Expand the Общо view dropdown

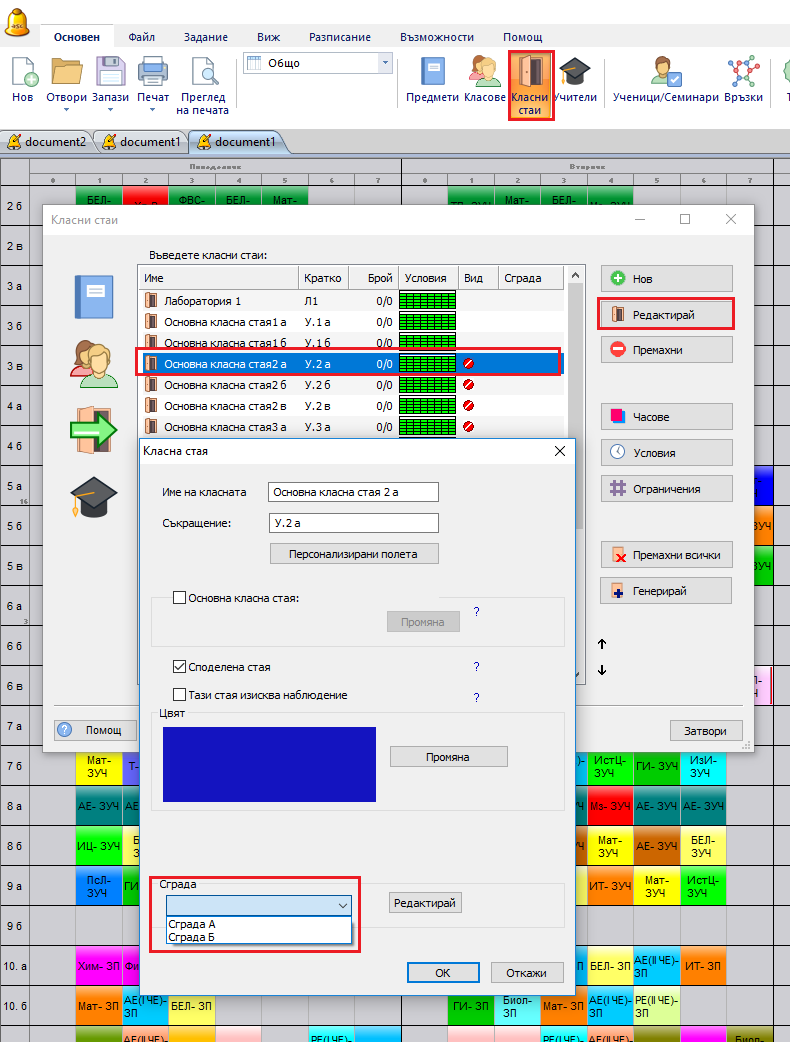tap(385, 63)
